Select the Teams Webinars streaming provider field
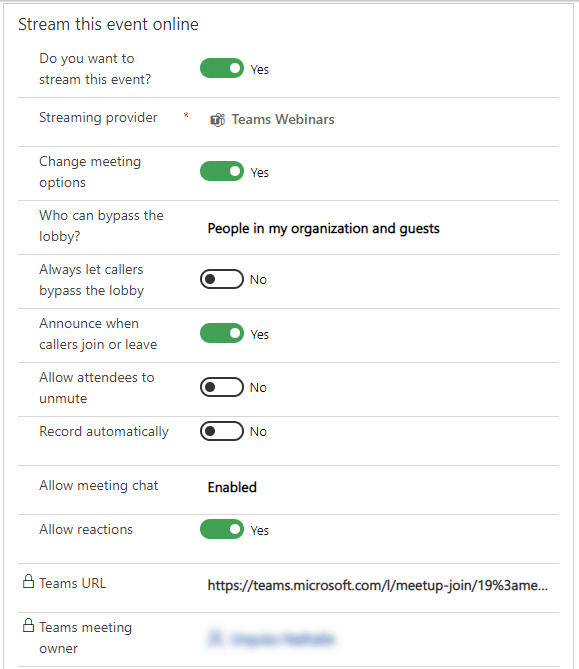579x669 pixels. [x=381, y=119]
